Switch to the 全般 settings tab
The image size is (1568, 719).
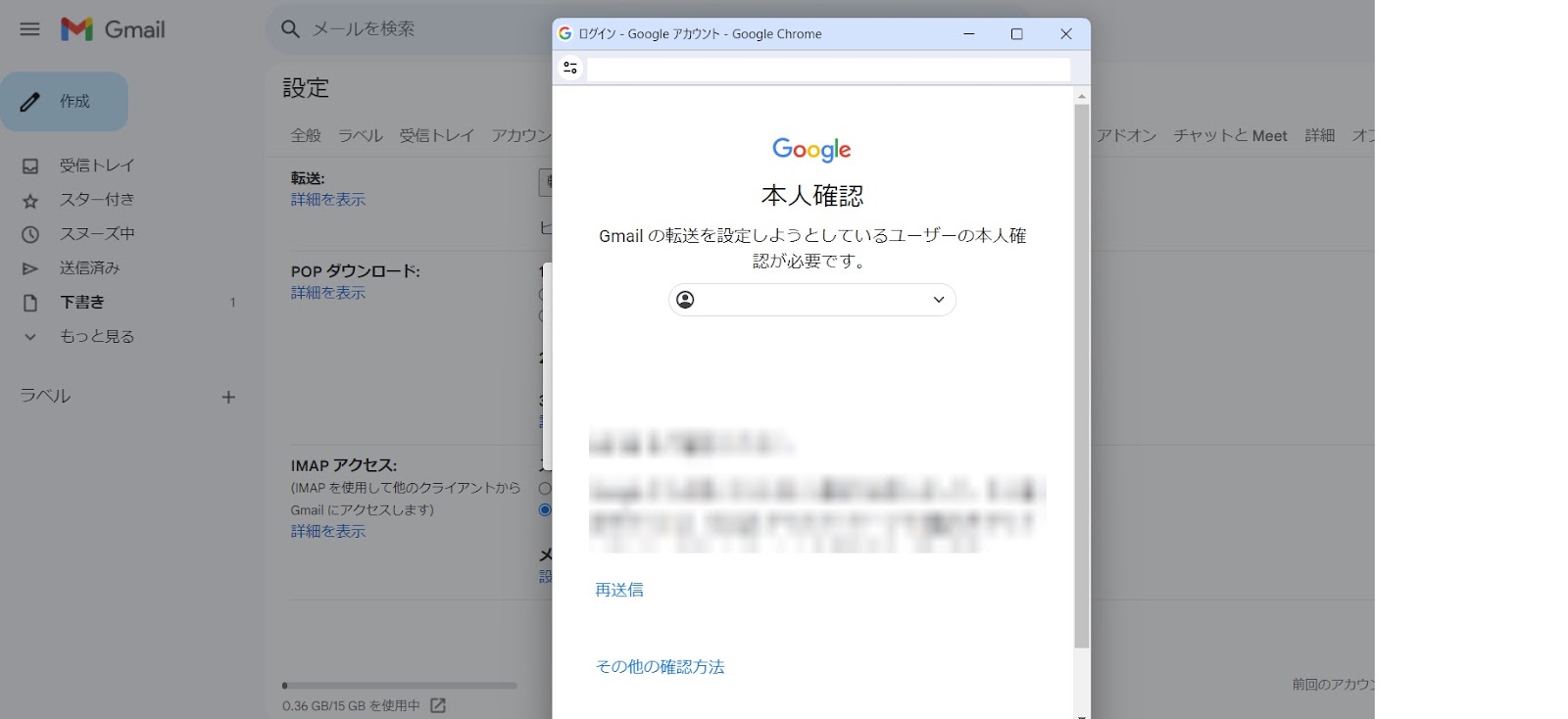(306, 135)
